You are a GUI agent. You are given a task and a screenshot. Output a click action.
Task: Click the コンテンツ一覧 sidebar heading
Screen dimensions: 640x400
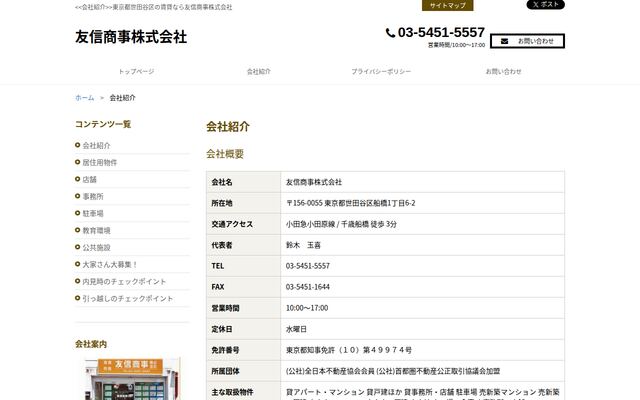click(103, 124)
